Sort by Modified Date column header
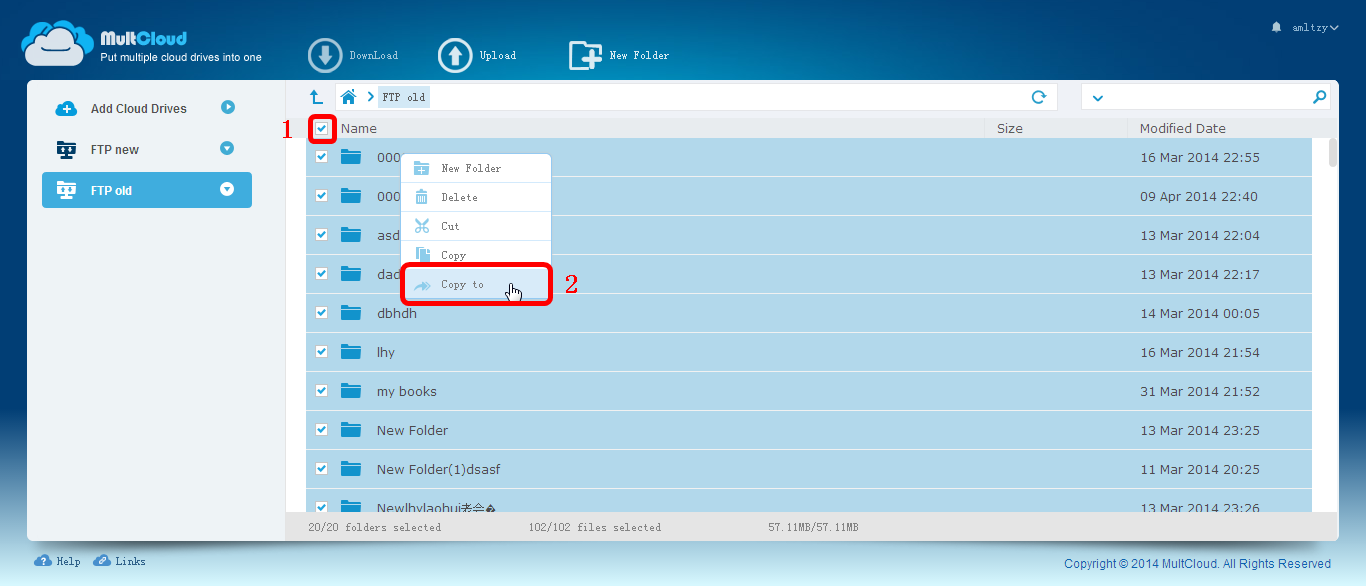This screenshot has width=1366, height=586. click(x=1183, y=129)
